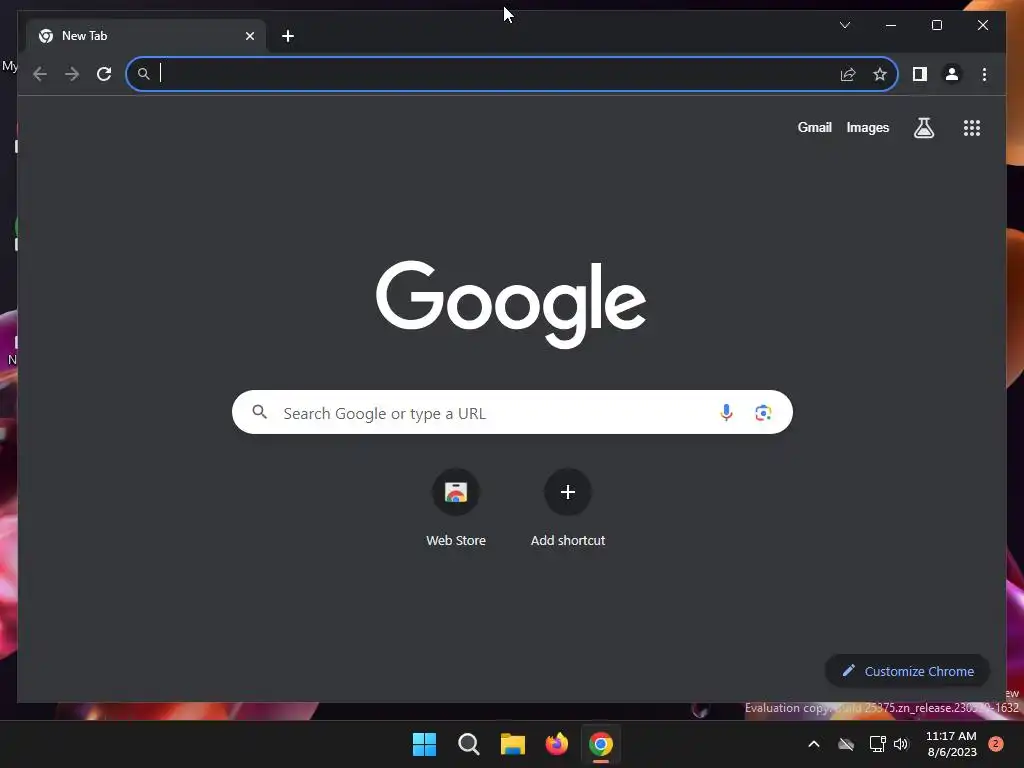Start voice search with microphone
The width and height of the screenshot is (1024, 768).
click(726, 413)
